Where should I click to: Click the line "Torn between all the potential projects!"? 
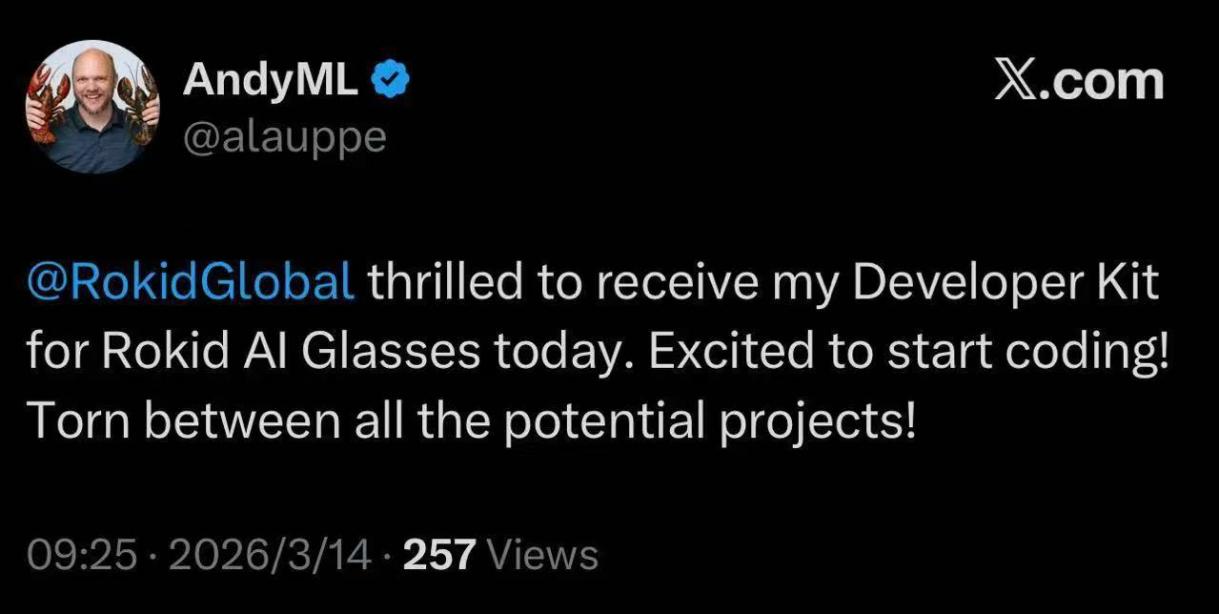[468, 424]
